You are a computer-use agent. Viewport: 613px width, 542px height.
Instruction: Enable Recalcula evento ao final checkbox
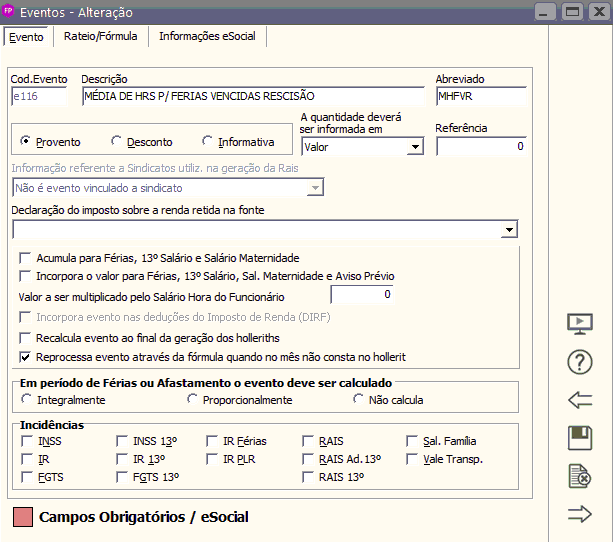click(26, 338)
